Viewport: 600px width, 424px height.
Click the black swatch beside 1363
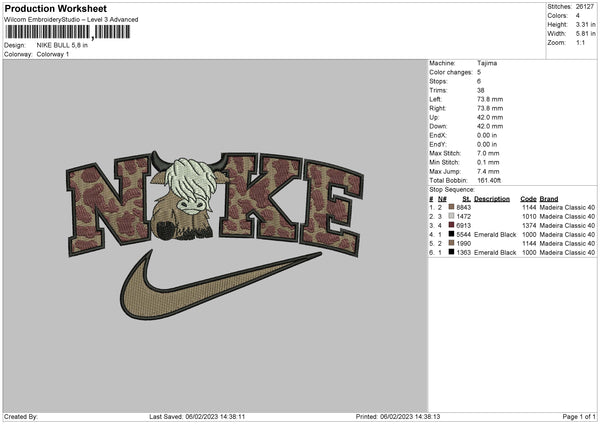[x=452, y=252]
